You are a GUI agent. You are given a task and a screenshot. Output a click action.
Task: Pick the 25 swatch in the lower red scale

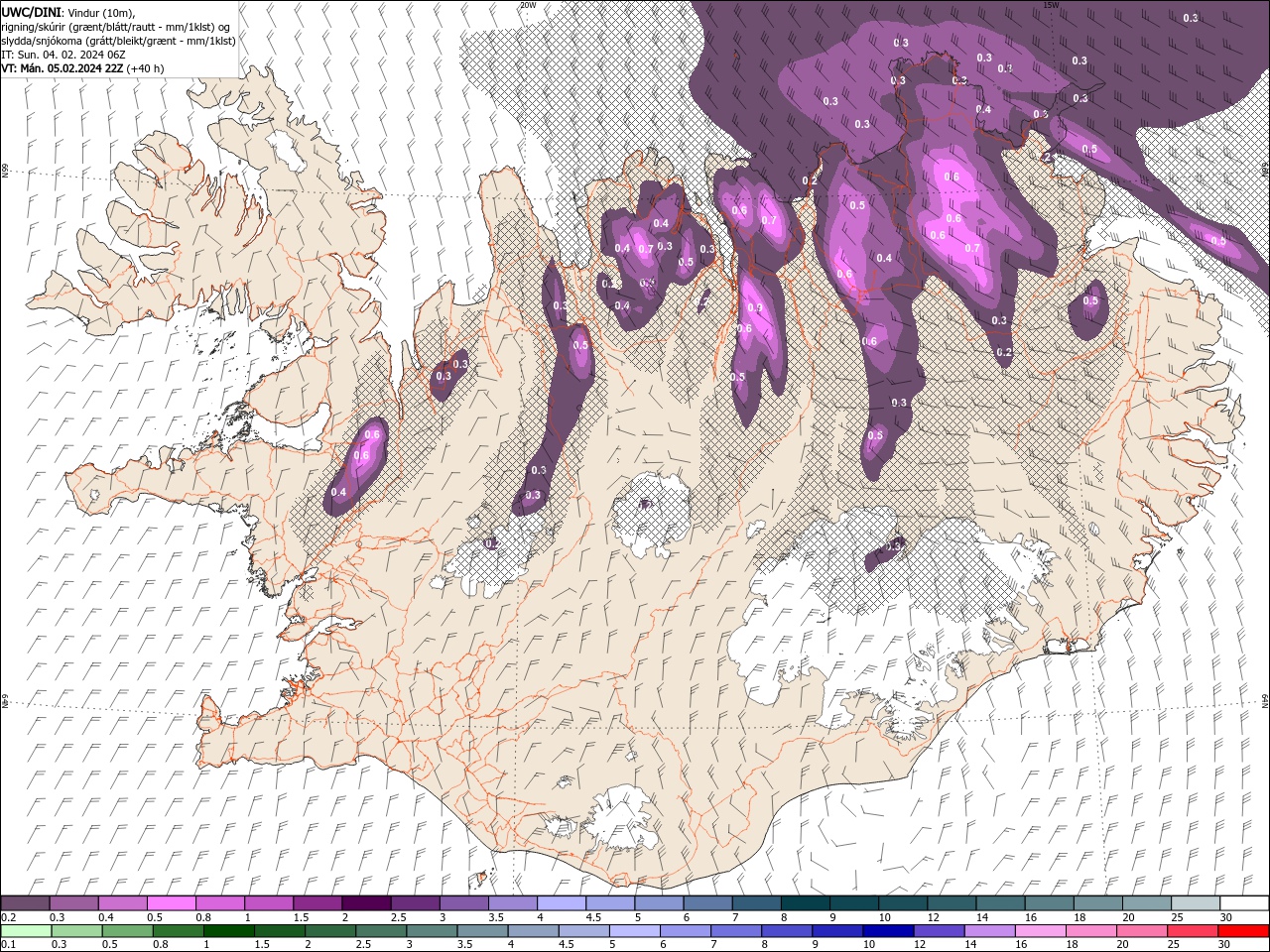(x=1192, y=931)
